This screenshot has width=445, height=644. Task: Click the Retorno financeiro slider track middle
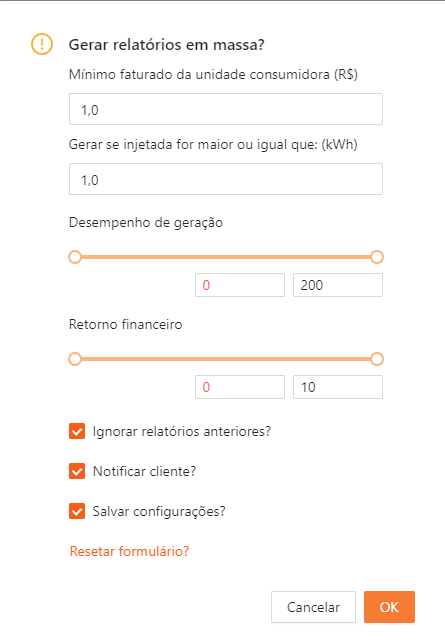(x=226, y=359)
